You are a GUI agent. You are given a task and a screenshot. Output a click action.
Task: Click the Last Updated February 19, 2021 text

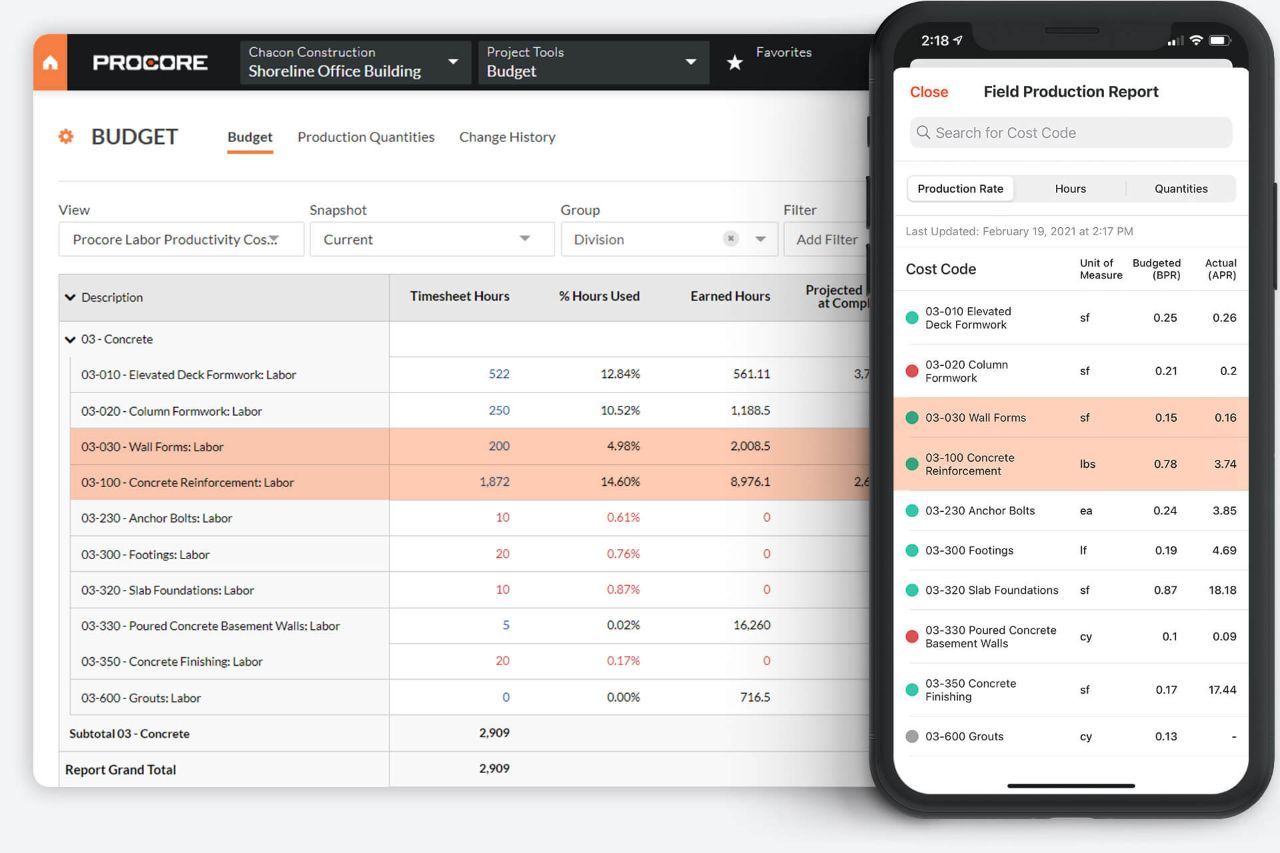click(x=1019, y=231)
